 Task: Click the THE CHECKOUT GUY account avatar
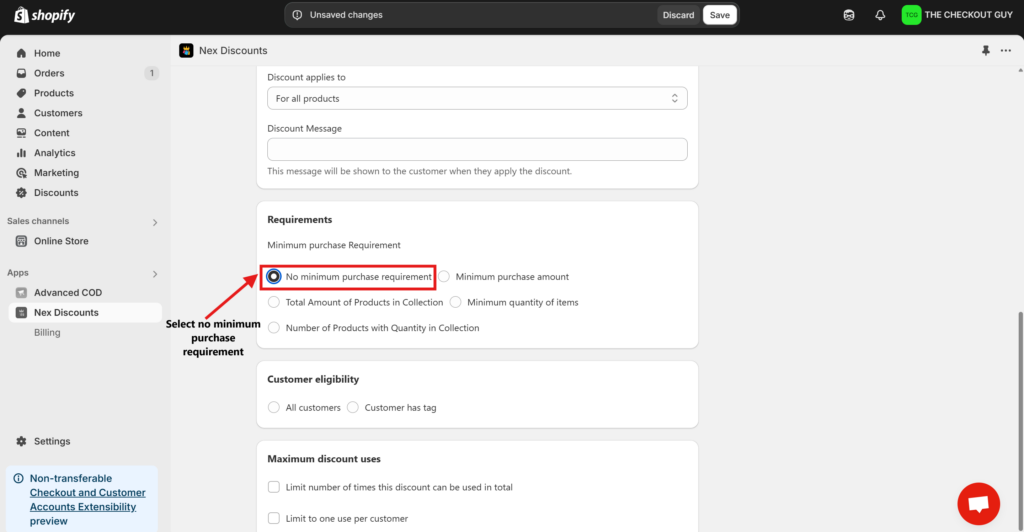(x=911, y=15)
